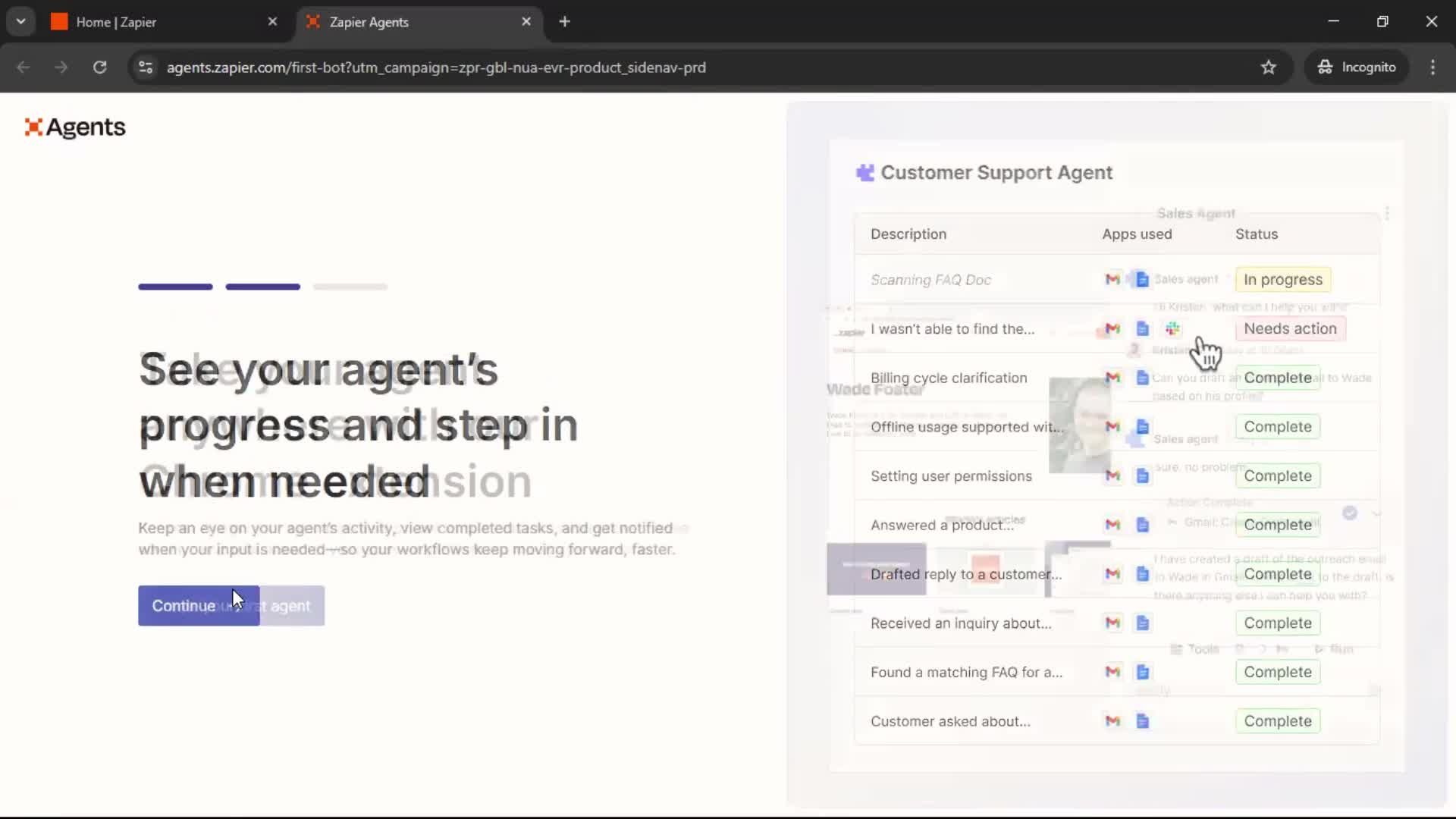Click the Customer Support Agent puzzle icon
The image size is (1456, 819).
coord(865,173)
